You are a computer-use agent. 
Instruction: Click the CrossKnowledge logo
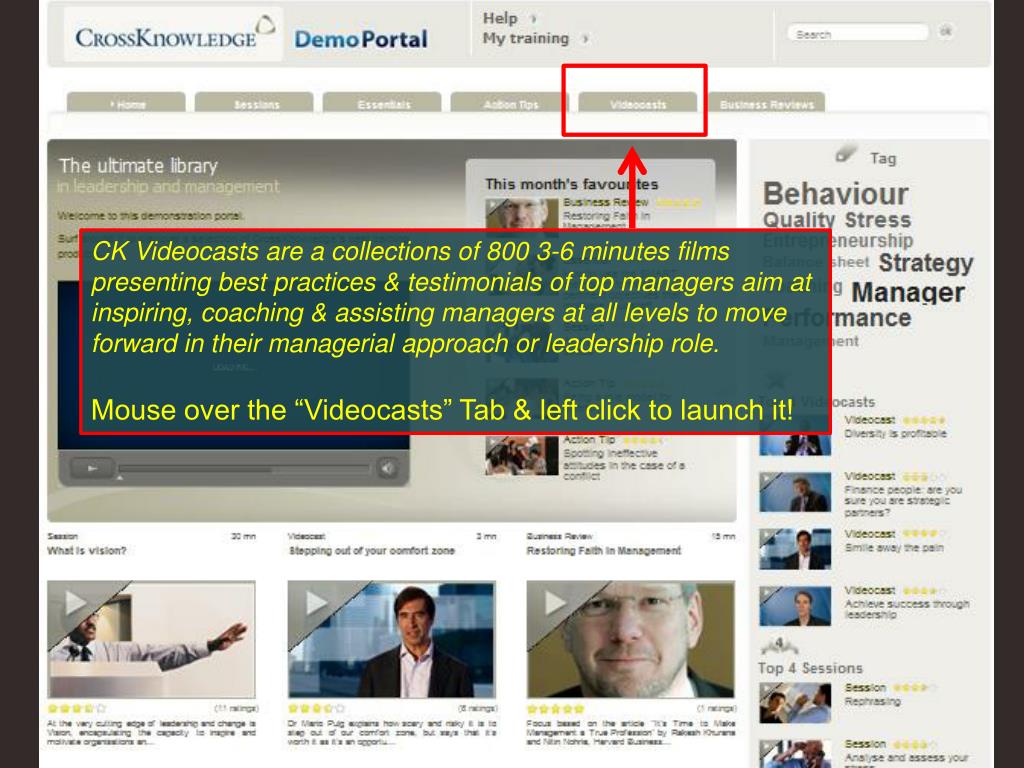174,35
